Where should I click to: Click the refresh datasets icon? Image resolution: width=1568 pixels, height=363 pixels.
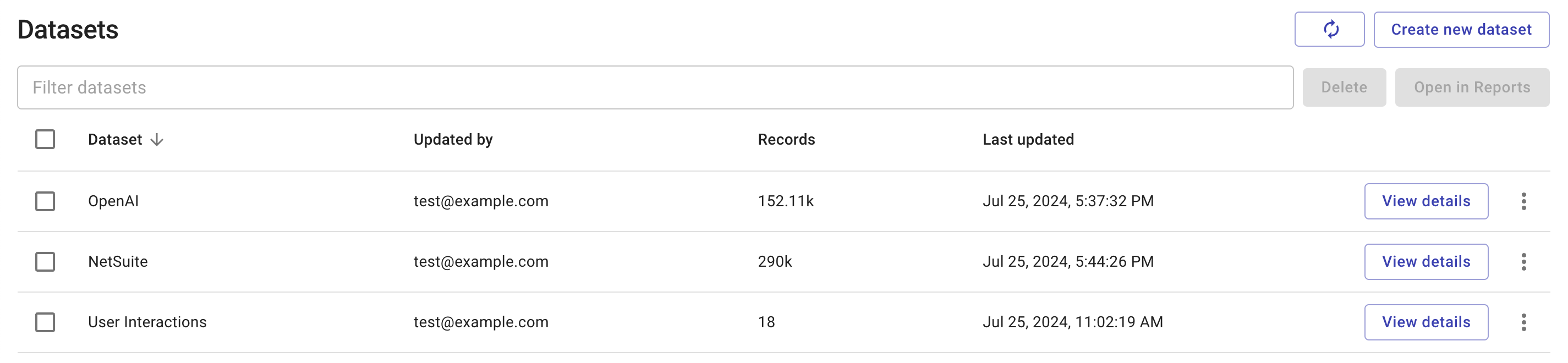(1329, 29)
